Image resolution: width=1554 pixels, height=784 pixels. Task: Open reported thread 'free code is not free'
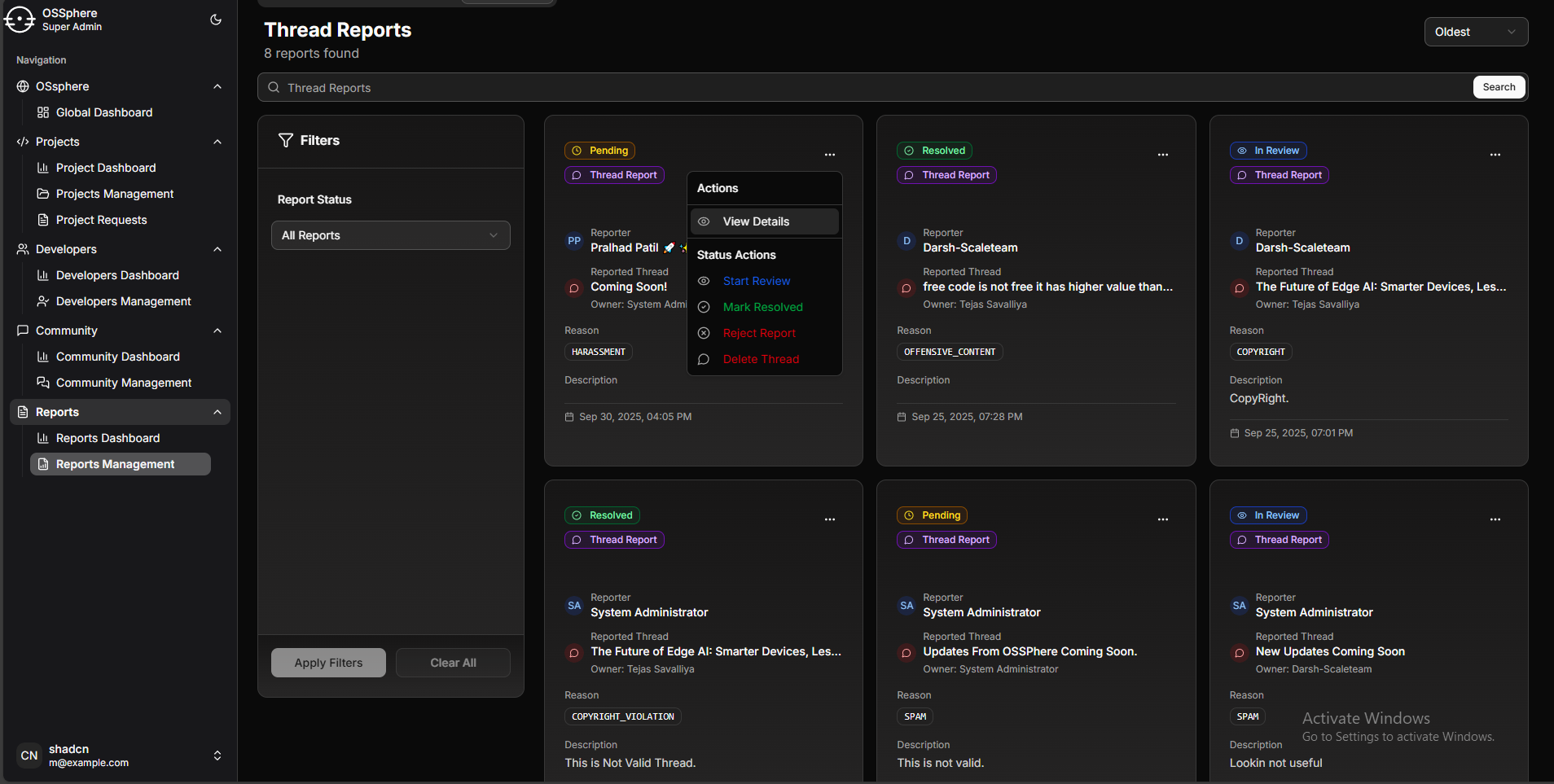[x=1047, y=287]
